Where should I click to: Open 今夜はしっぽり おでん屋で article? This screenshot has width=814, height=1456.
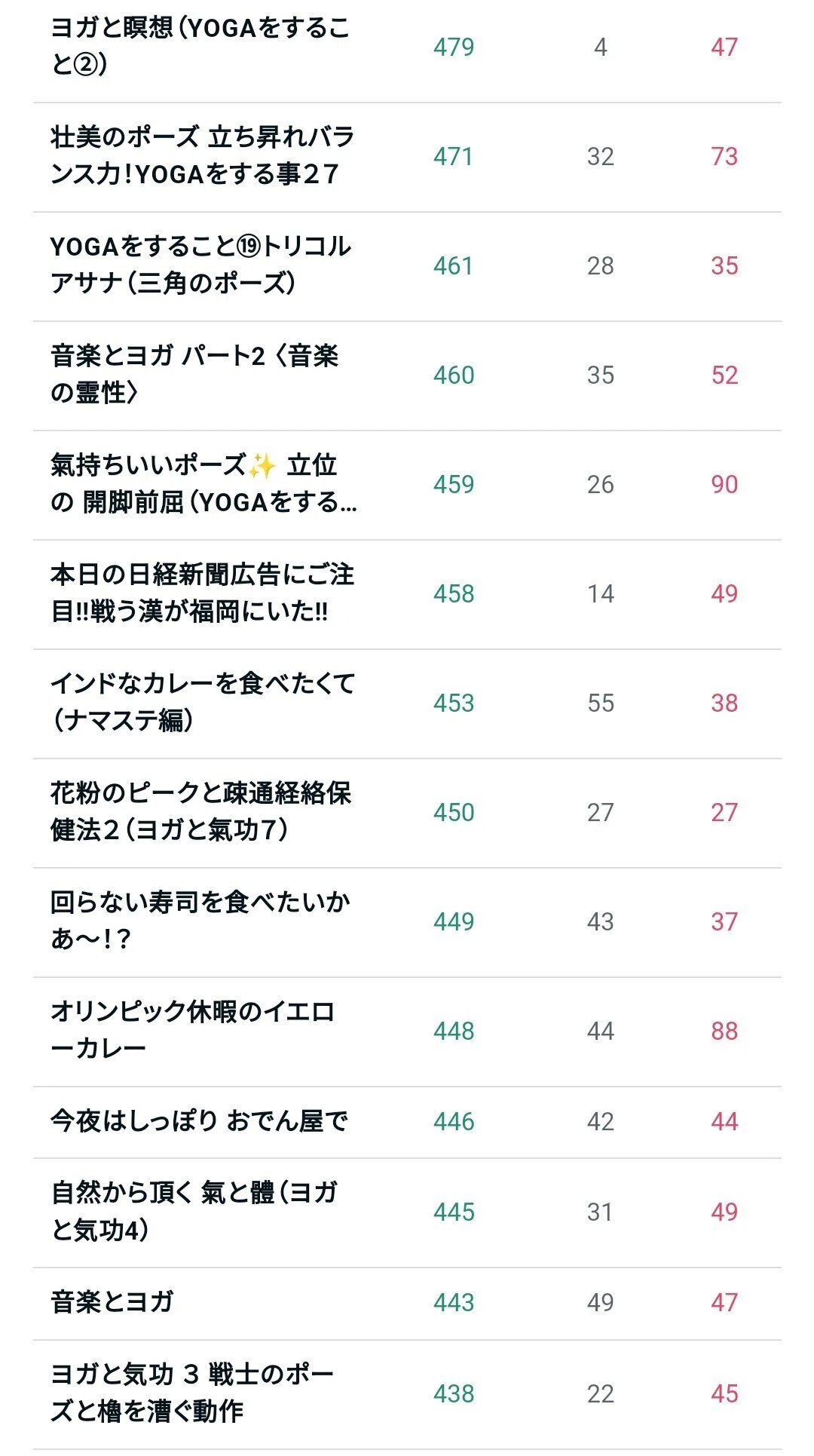click(199, 1121)
